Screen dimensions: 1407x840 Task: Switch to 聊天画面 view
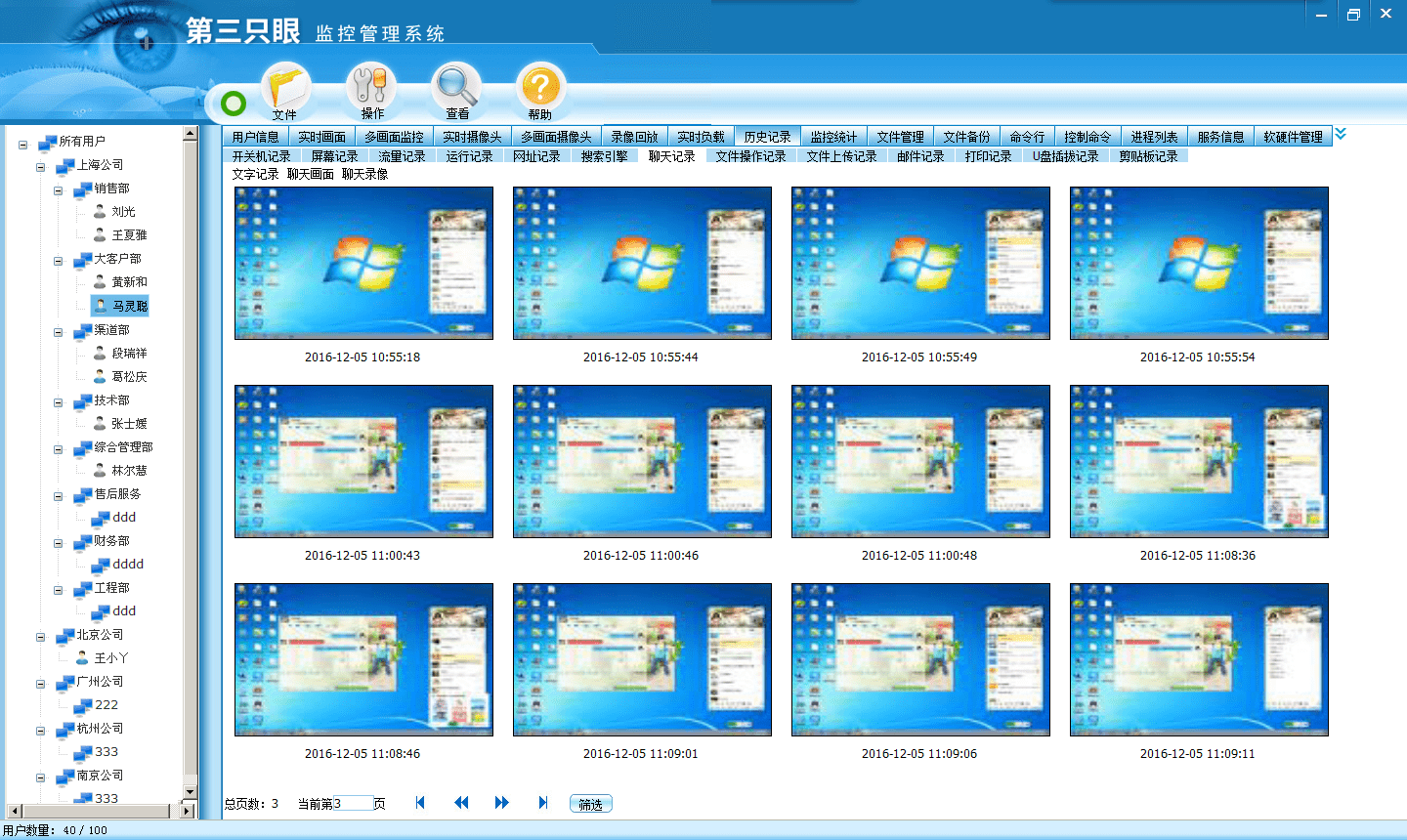click(x=311, y=174)
